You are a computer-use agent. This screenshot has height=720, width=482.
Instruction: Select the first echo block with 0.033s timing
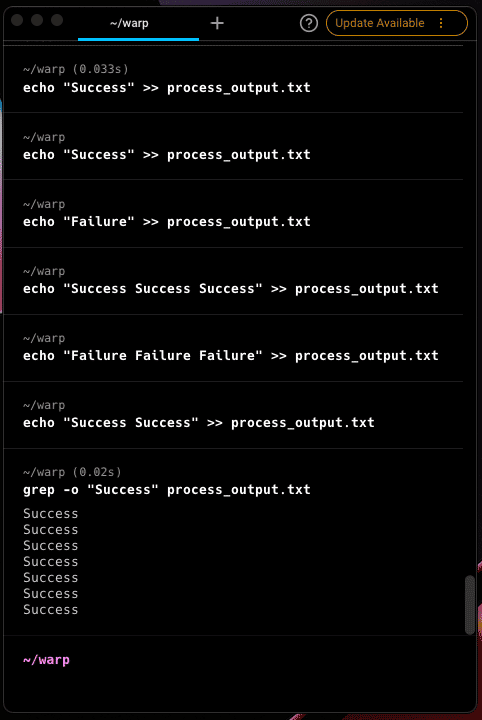point(233,79)
